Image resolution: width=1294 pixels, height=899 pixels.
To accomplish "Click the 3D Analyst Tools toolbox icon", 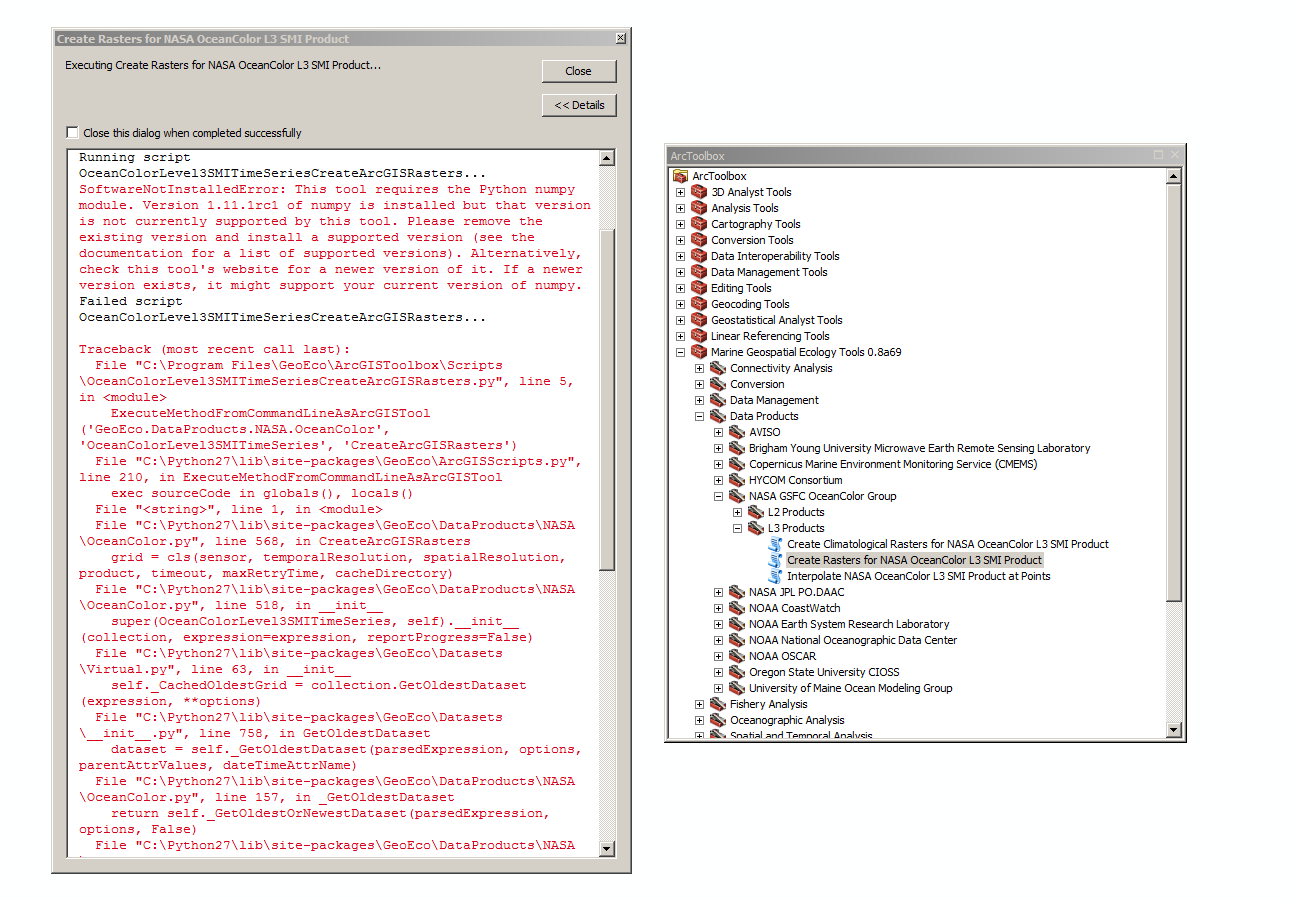I will click(699, 192).
